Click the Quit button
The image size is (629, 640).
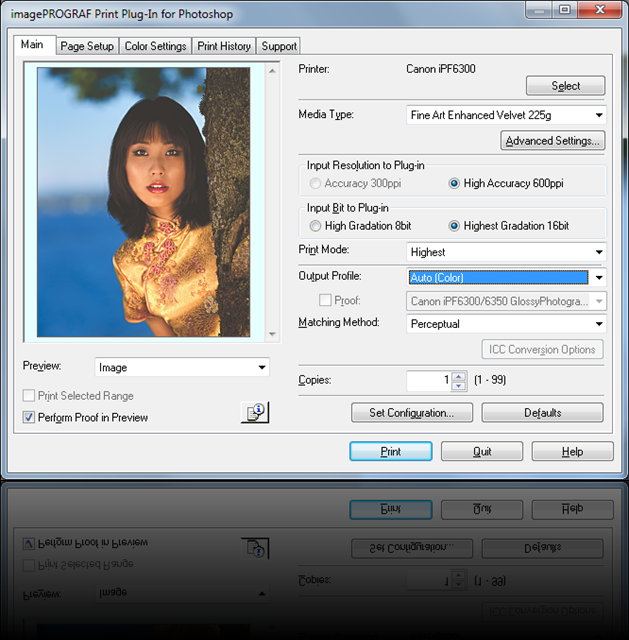tap(482, 451)
